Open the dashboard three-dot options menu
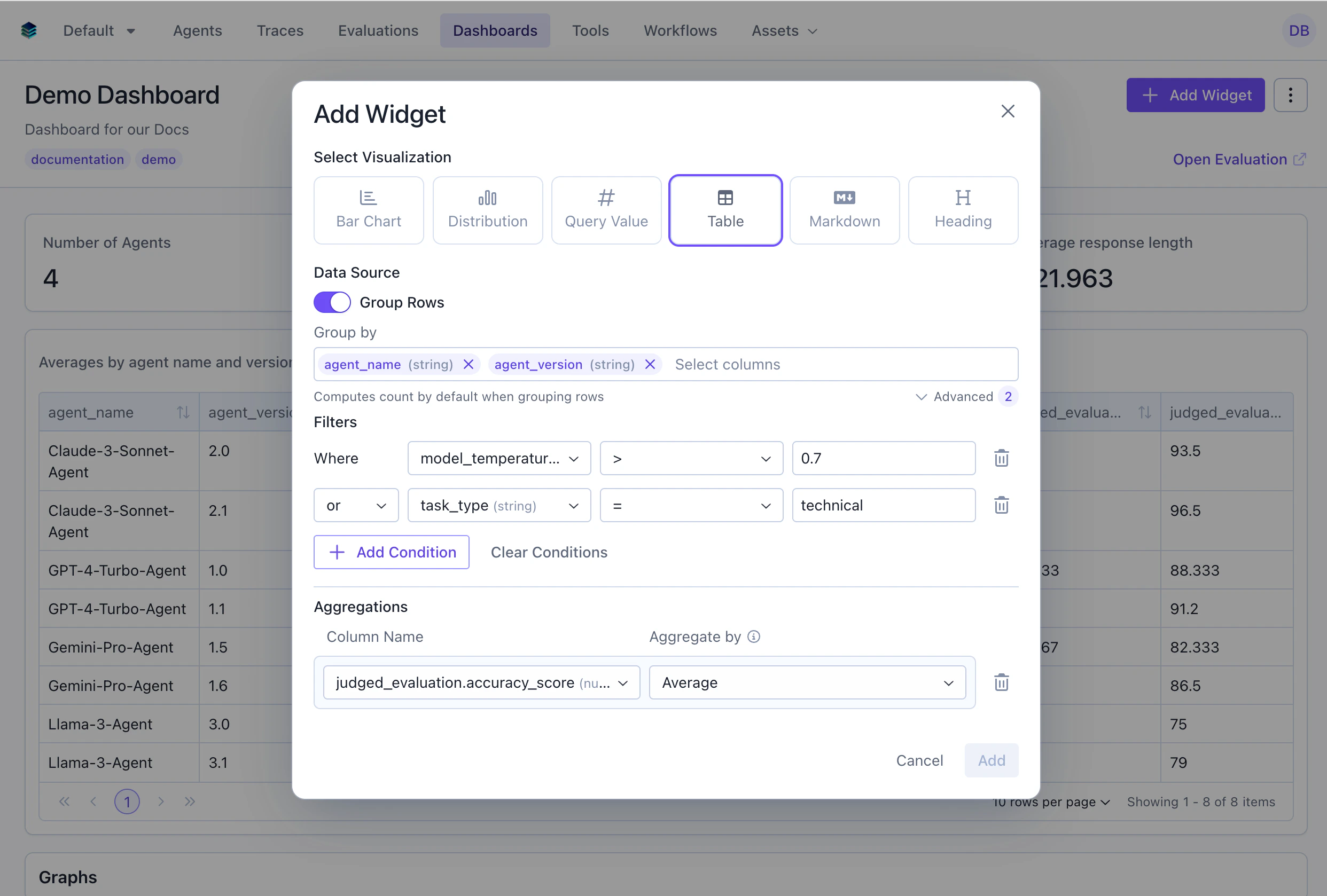1327x896 pixels. click(x=1291, y=95)
